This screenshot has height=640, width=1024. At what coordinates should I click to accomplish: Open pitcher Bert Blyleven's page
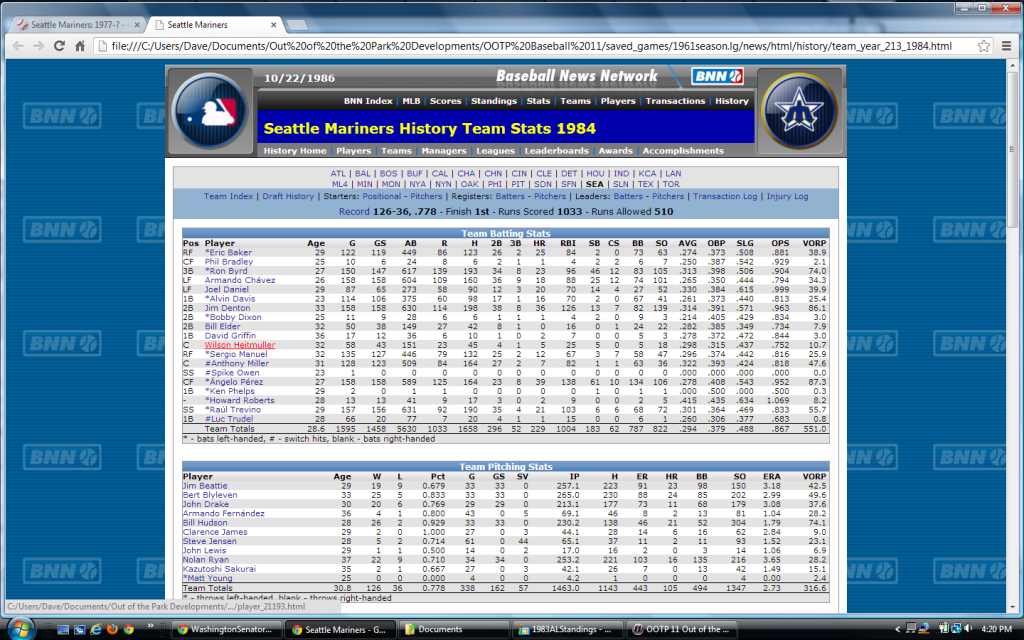click(x=210, y=495)
